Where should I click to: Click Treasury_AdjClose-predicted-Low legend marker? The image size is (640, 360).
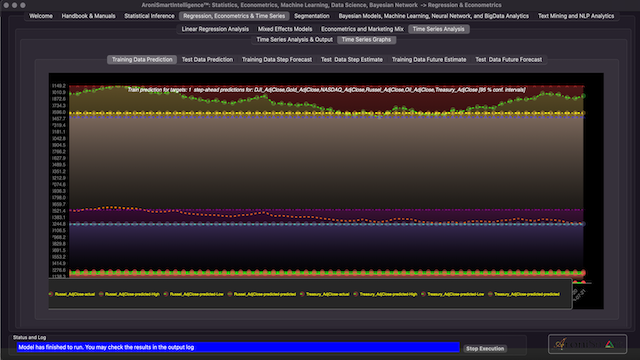(x=423, y=294)
